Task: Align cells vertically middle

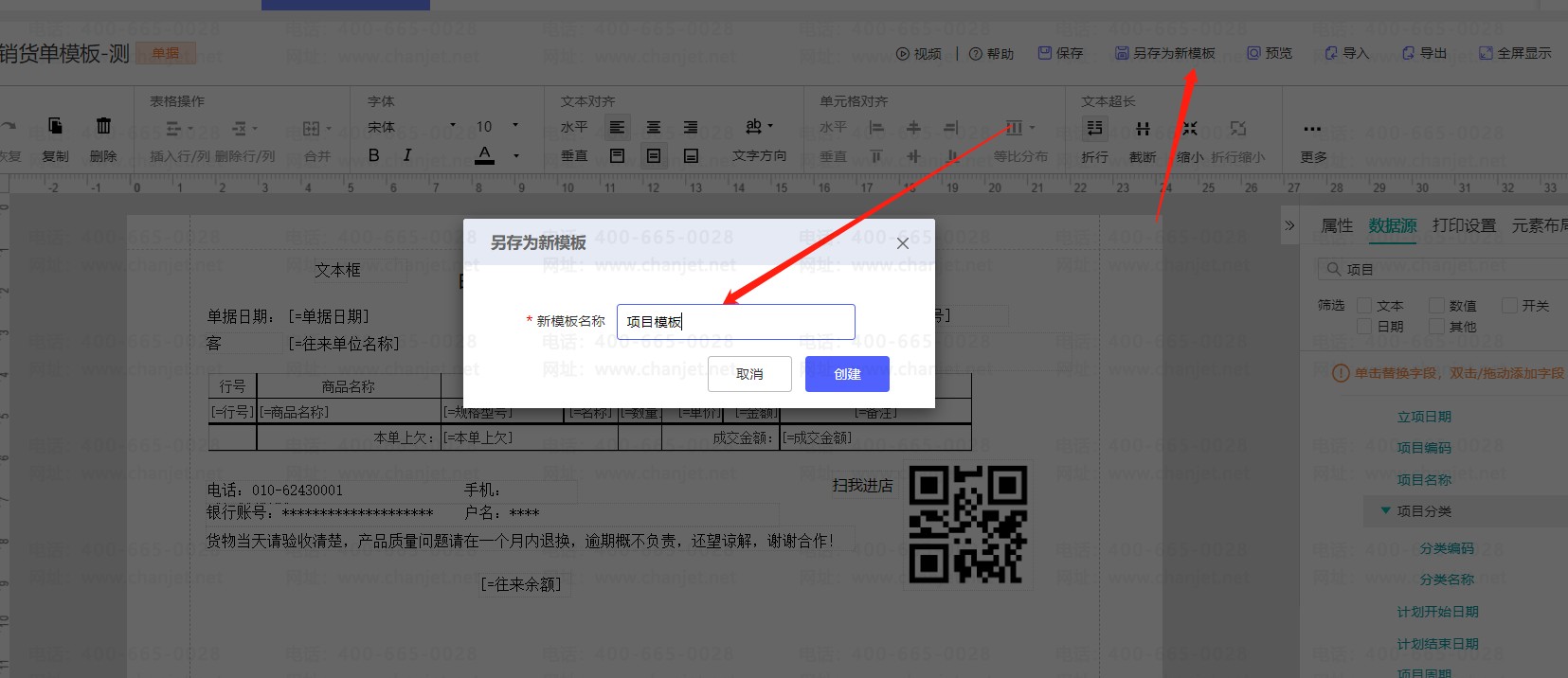Action: 913,156
